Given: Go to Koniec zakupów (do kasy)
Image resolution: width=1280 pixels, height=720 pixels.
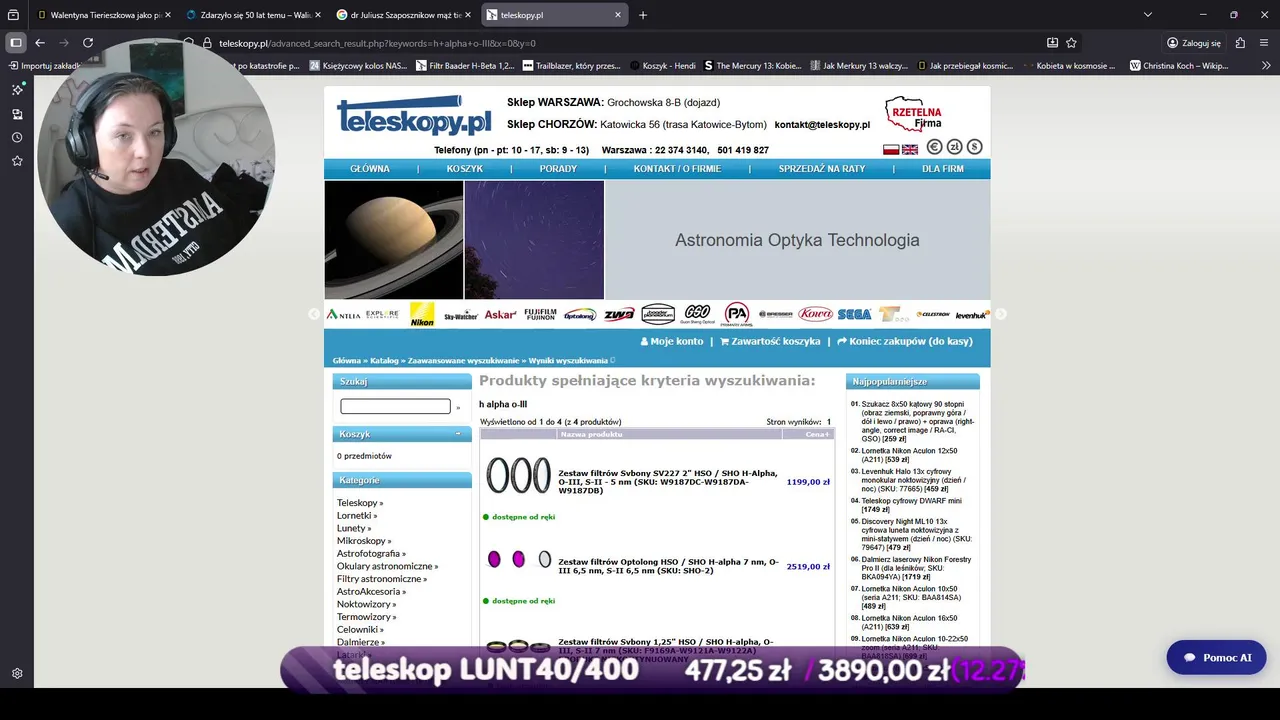Looking at the screenshot, I should click(x=905, y=341).
